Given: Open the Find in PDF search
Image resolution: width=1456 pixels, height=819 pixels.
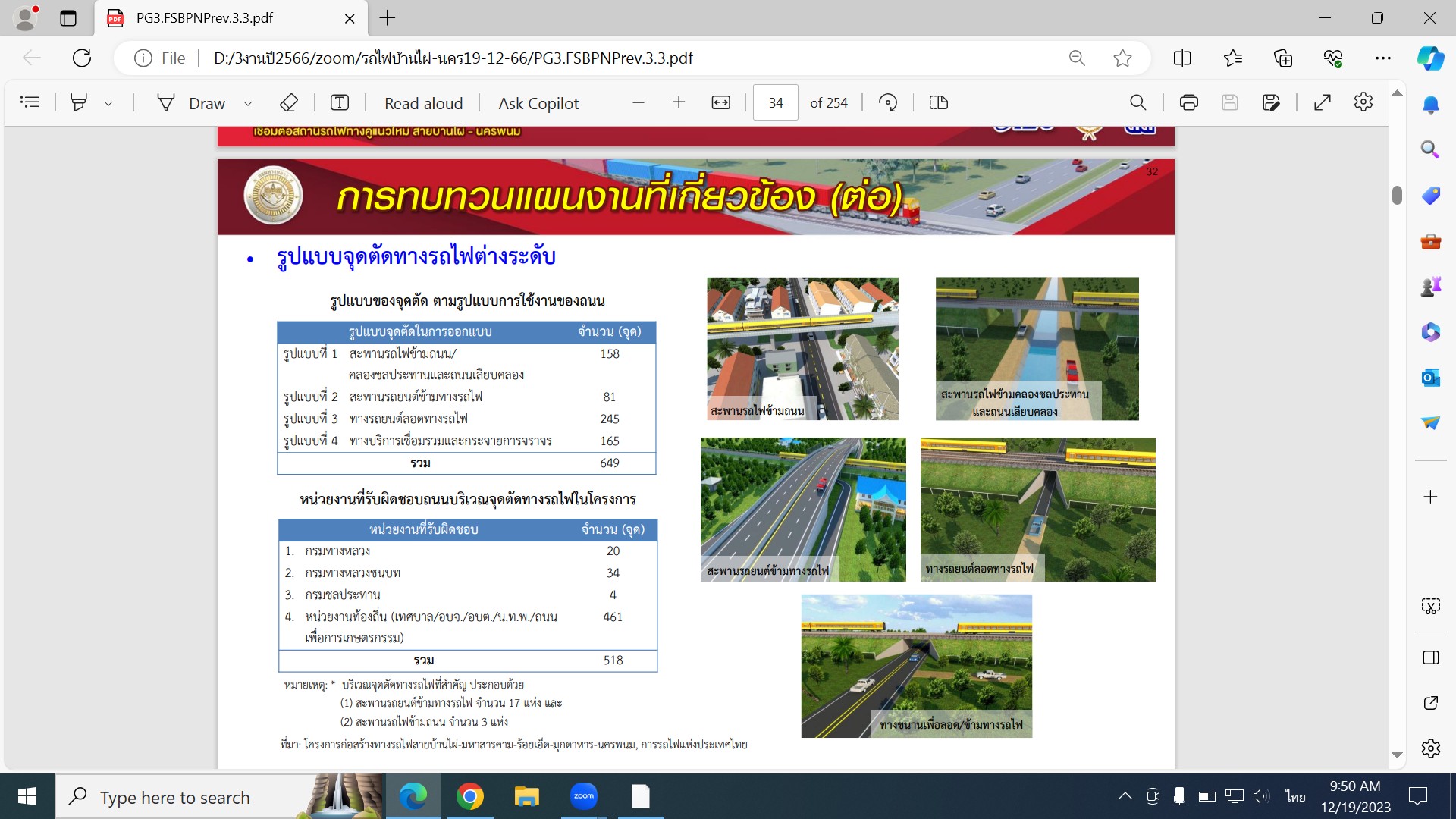Looking at the screenshot, I should pos(1137,102).
